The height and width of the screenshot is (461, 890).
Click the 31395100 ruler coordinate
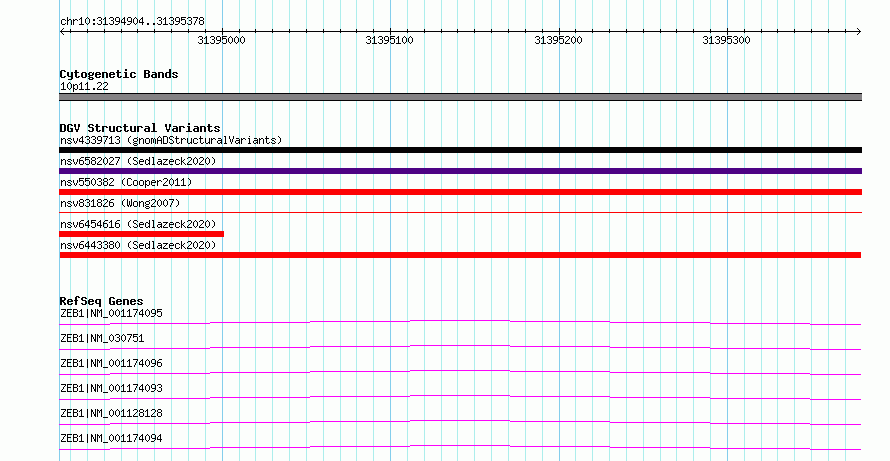(x=389, y=40)
